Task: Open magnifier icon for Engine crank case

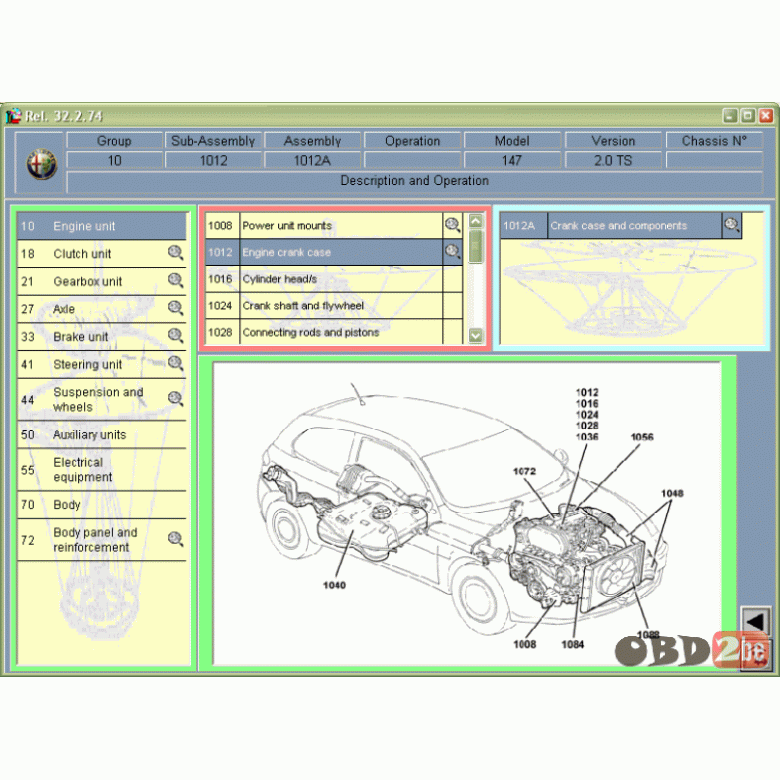Action: [452, 252]
